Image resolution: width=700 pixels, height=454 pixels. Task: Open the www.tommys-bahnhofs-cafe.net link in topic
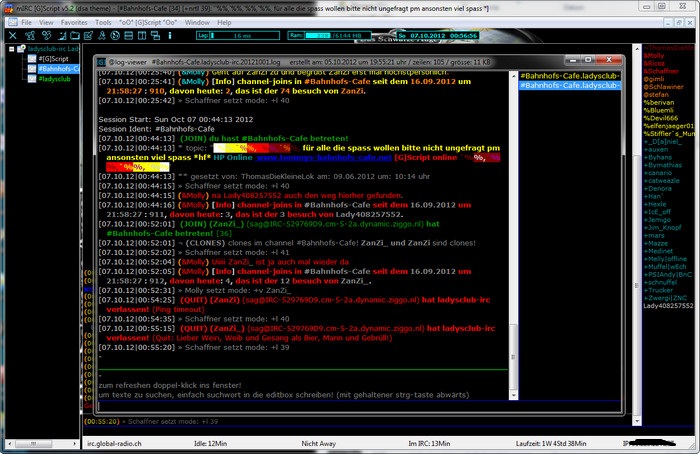coord(324,158)
